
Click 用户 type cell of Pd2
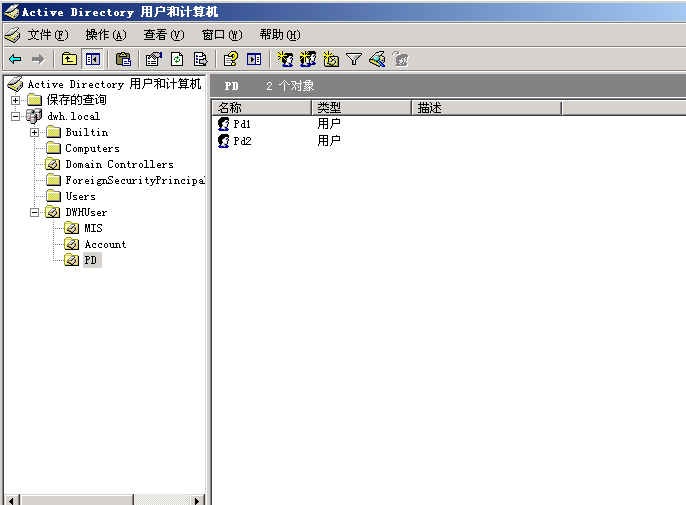tap(329, 141)
